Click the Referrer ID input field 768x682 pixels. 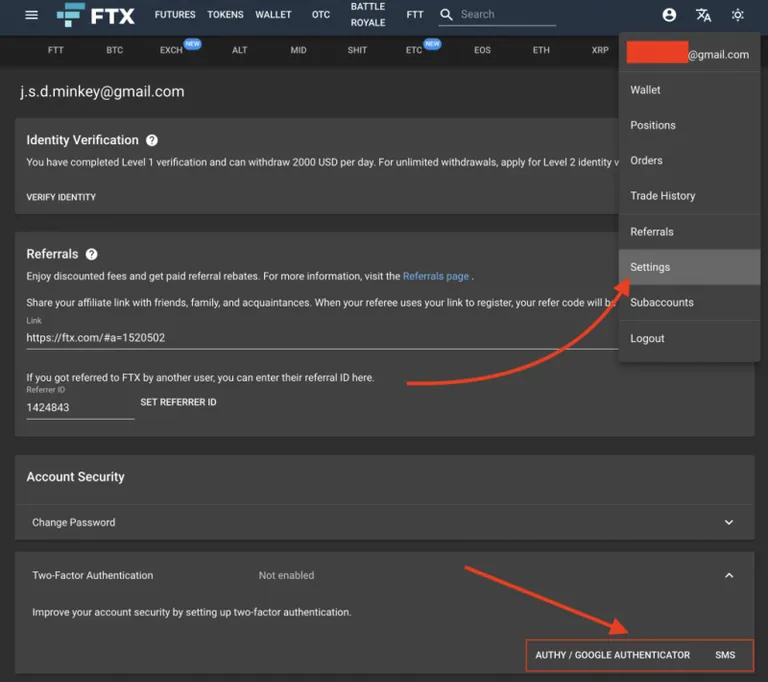pyautogui.click(x=80, y=408)
